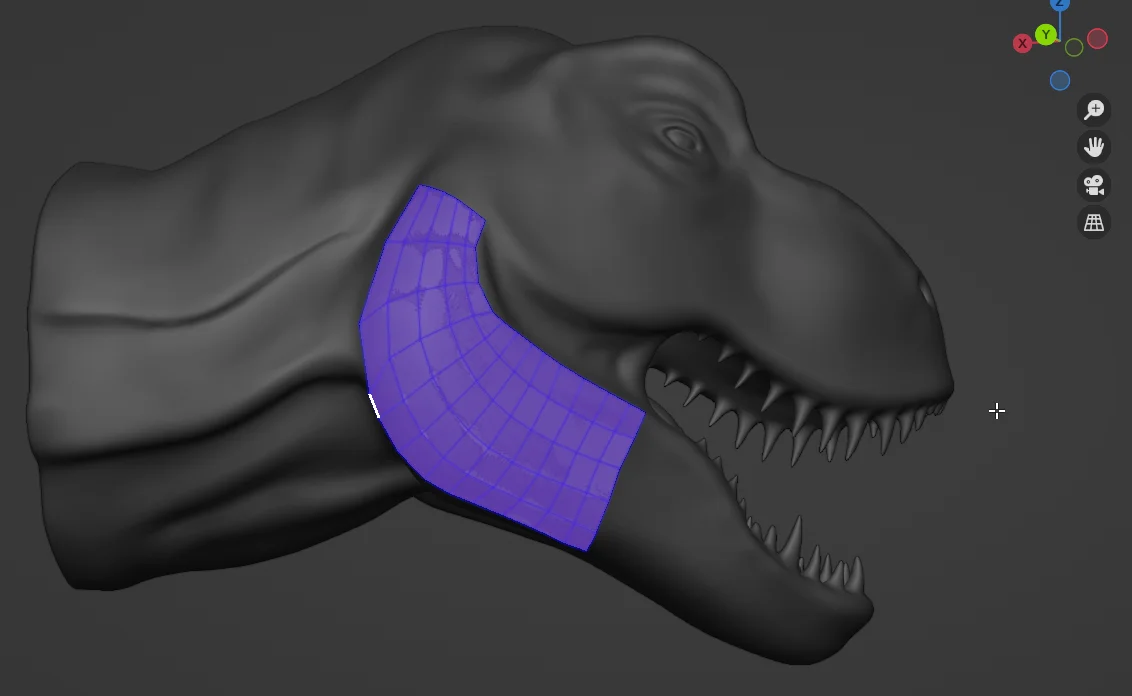Click the unlabeled blue negative Z axis circle
1132x696 pixels.
click(1060, 81)
